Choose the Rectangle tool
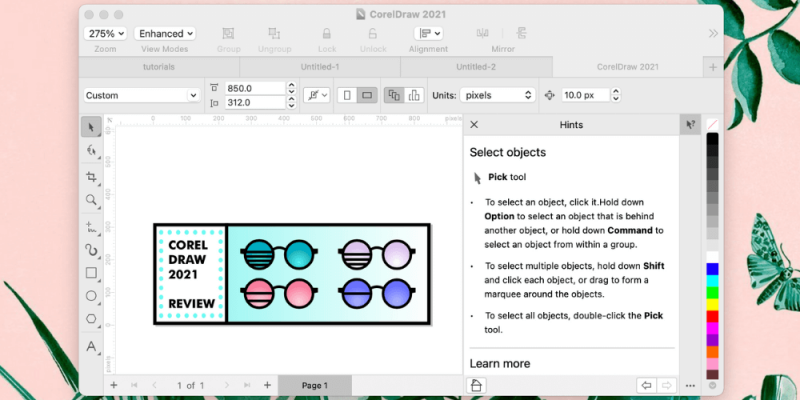The image size is (800, 400). (91, 272)
